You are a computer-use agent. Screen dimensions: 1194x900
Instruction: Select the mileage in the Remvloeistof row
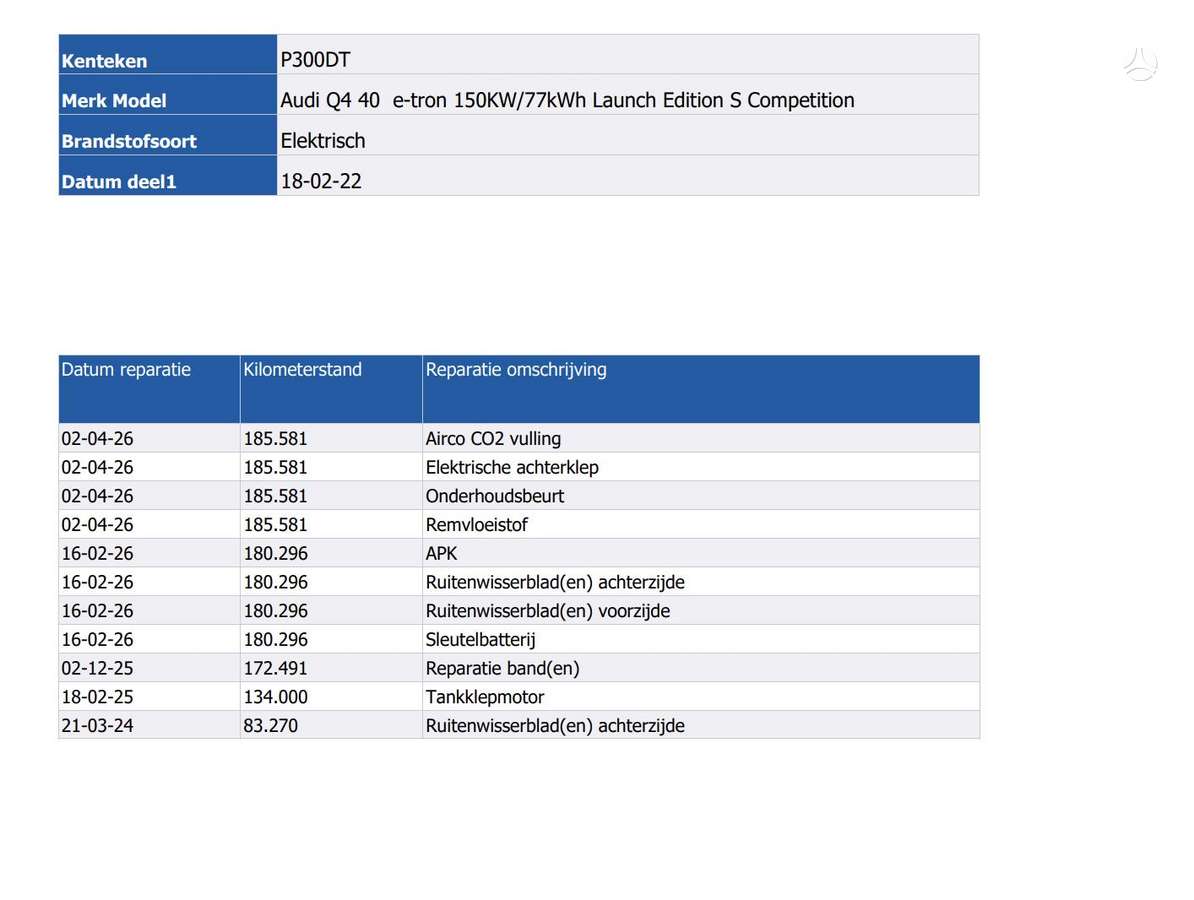click(275, 525)
